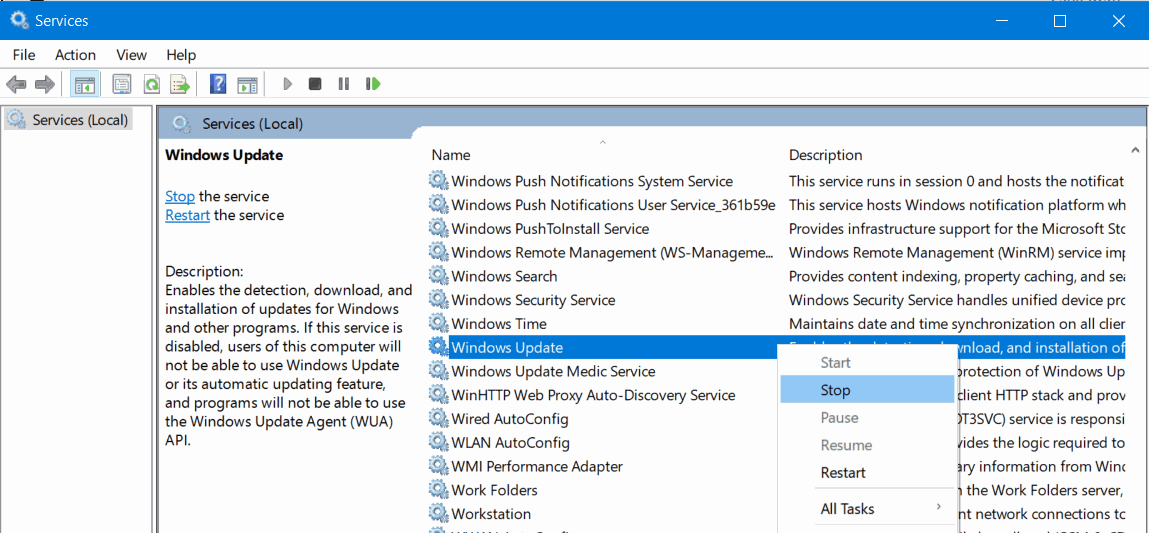This screenshot has width=1149, height=533.
Task: Click gear icon beside Windows PushToInstall Service
Action: click(438, 228)
